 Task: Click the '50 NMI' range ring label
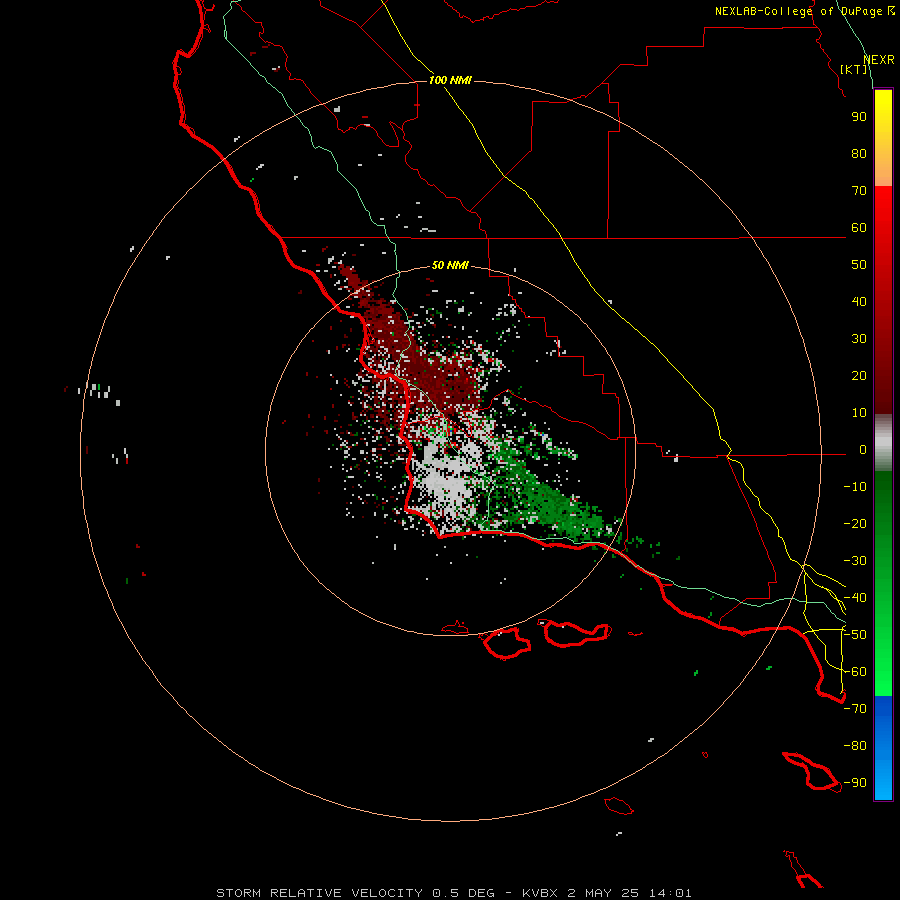point(450,265)
